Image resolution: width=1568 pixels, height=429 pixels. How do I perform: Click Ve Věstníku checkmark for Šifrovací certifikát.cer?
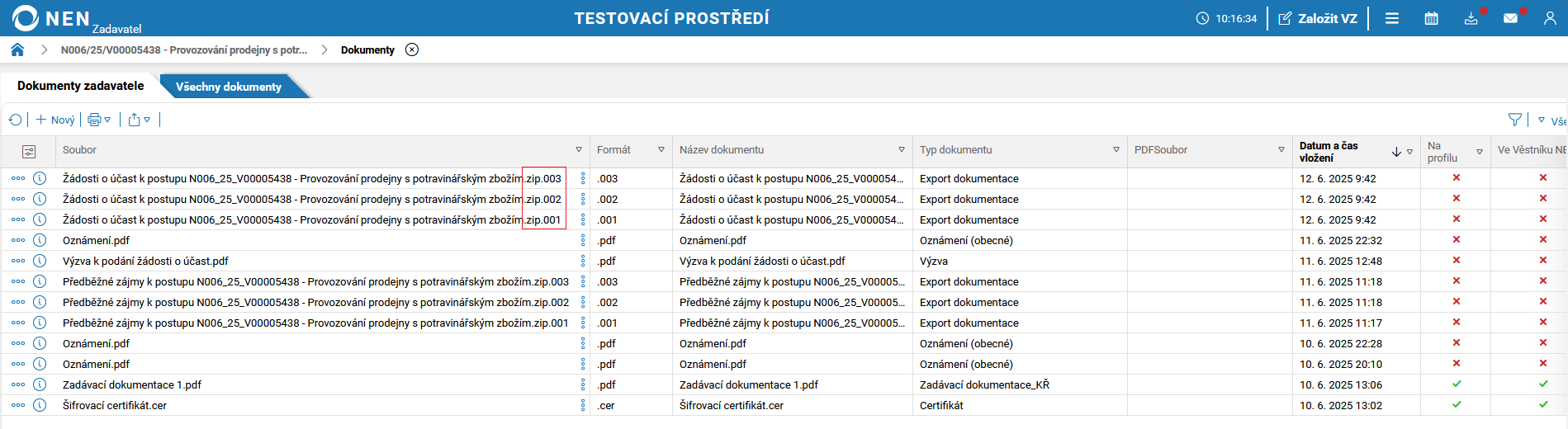[1543, 404]
